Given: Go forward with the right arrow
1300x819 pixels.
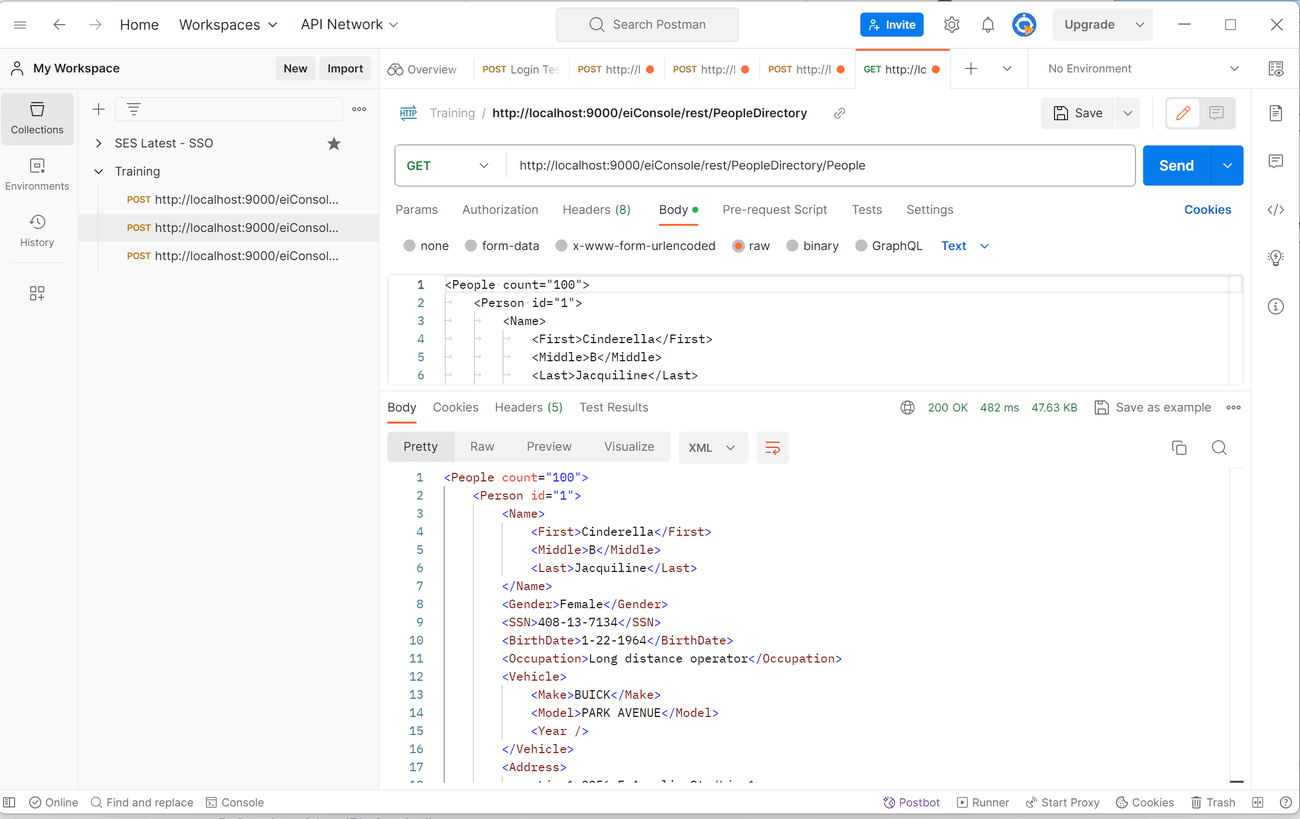Looking at the screenshot, I should coord(95,24).
